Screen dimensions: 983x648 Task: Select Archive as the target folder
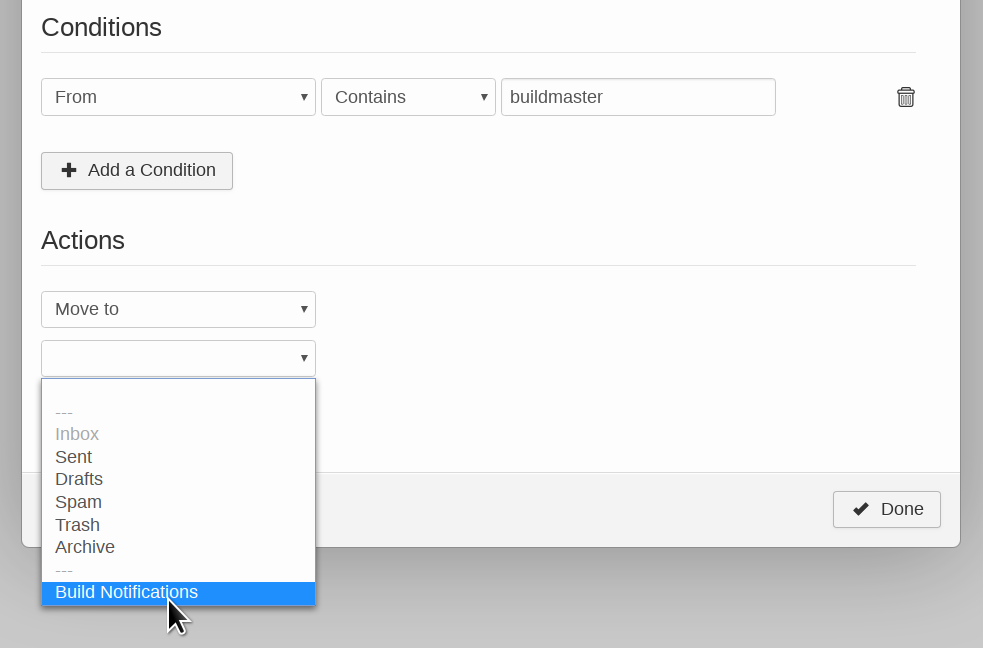85,547
